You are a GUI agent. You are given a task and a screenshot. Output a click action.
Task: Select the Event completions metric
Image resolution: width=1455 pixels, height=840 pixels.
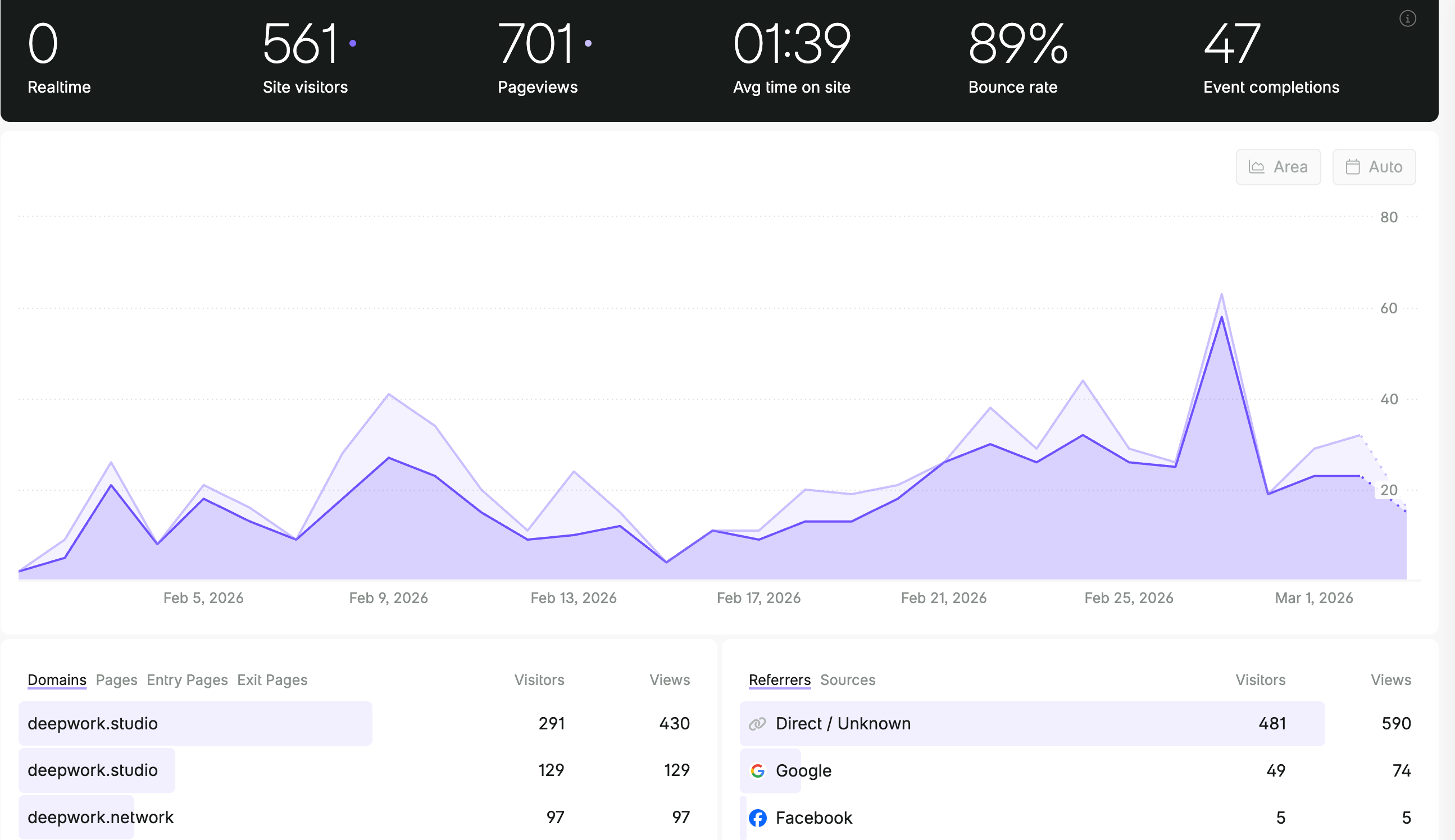pos(1270,58)
